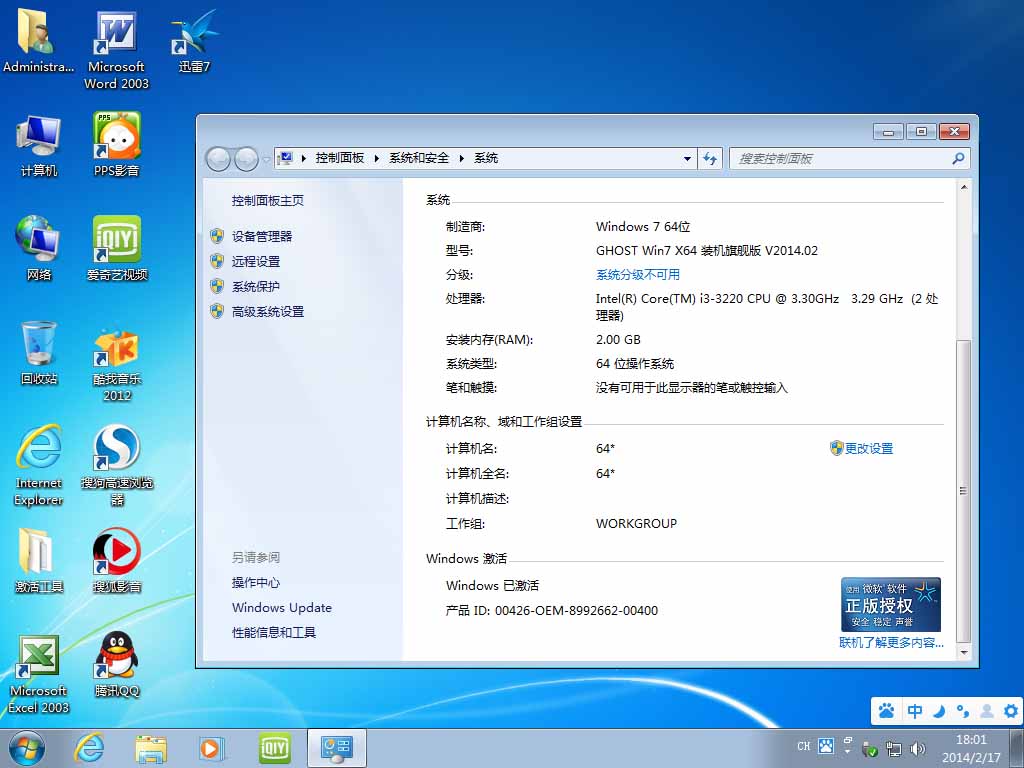This screenshot has width=1024, height=768.
Task: Open 设备管理器 from the left sidebar
Action: coord(262,236)
